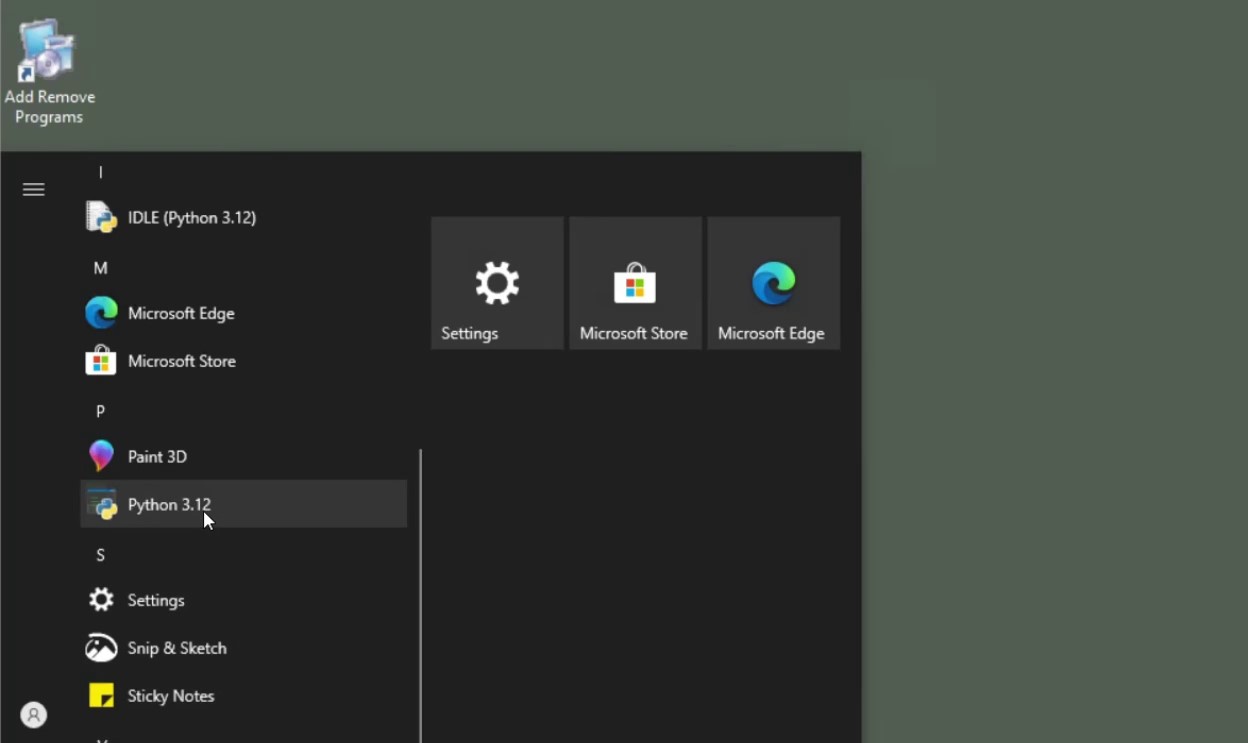
Task: Launch Snip & Sketch
Action: [177, 648]
